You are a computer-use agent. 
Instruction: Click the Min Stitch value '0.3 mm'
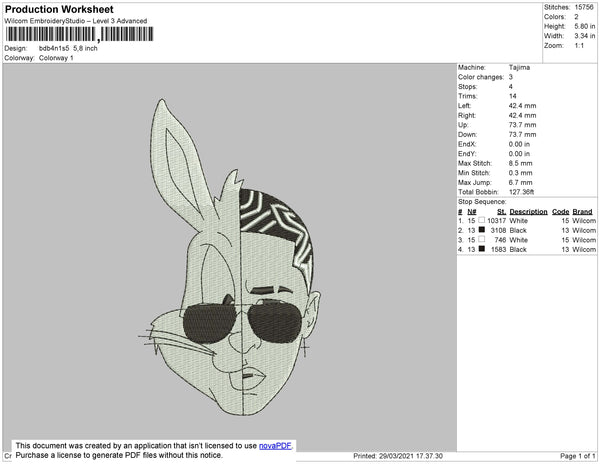point(520,173)
